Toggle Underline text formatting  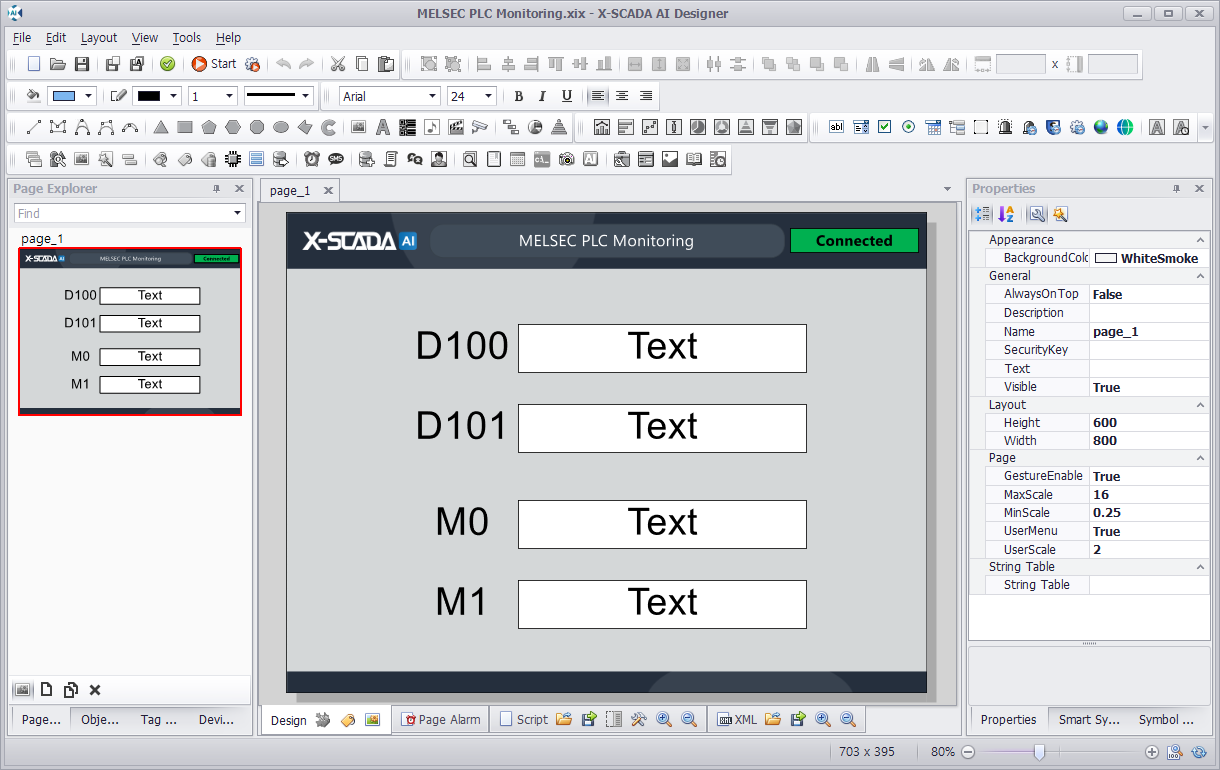tap(567, 96)
